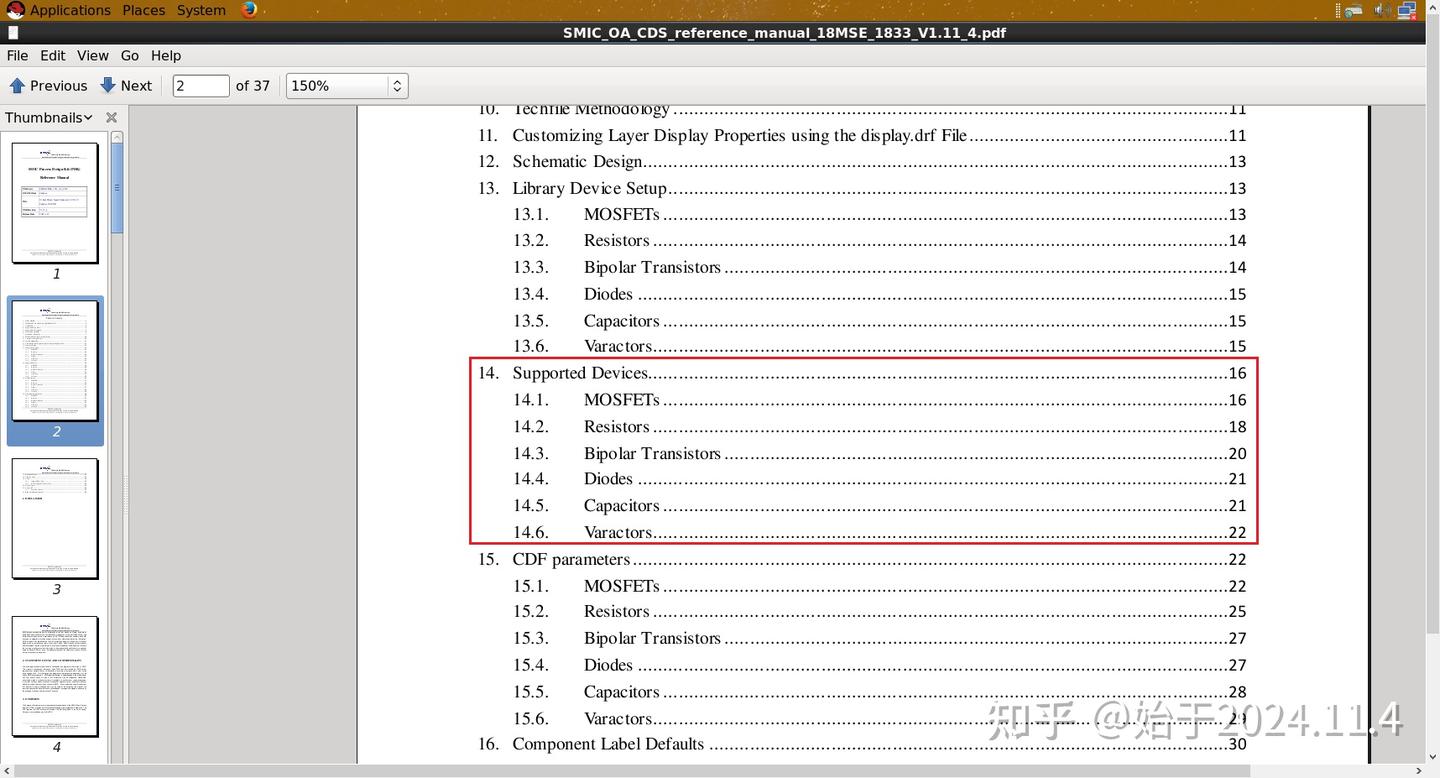Open the System menu in top panel
This screenshot has width=1440, height=778.
tap(201, 10)
